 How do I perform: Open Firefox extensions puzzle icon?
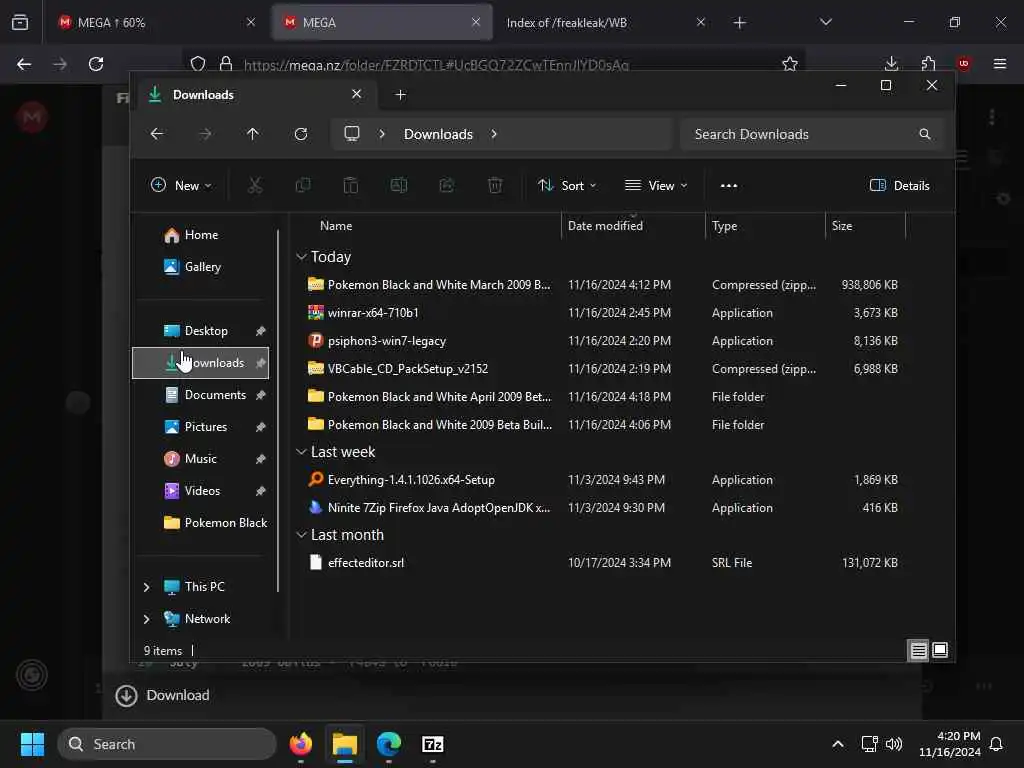tap(928, 64)
